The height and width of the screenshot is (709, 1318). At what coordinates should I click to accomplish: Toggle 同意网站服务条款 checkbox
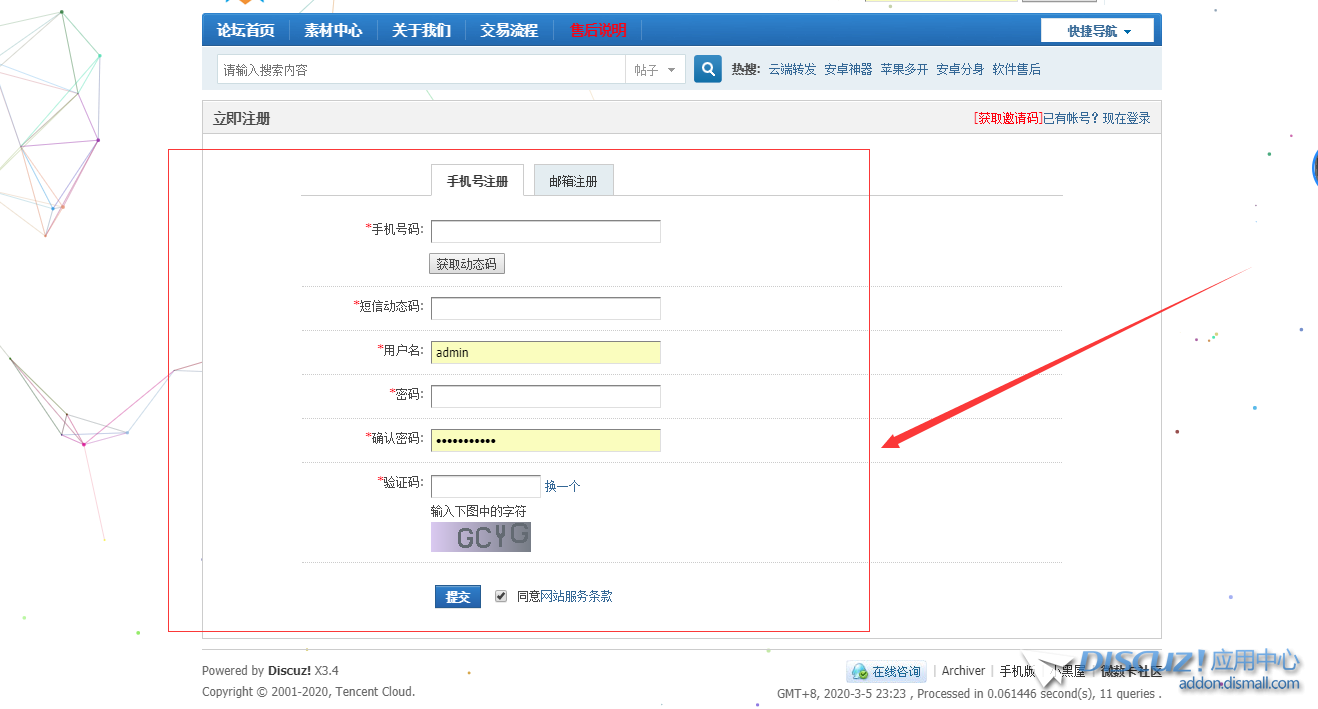(x=501, y=596)
